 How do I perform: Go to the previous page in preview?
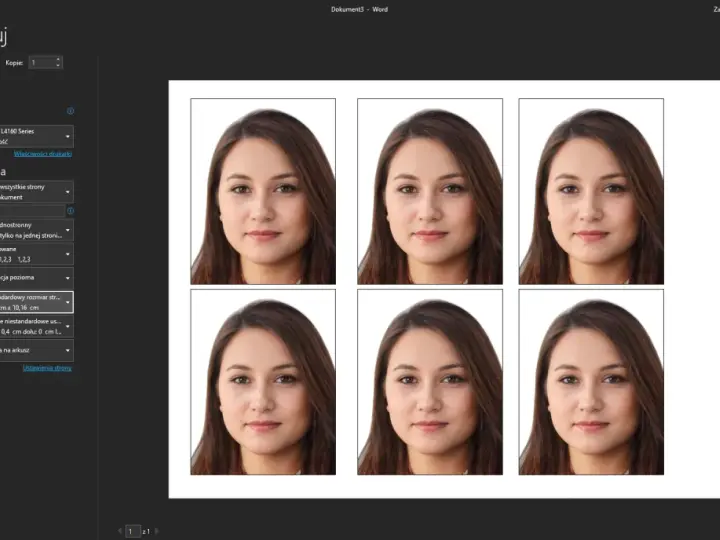(120, 531)
